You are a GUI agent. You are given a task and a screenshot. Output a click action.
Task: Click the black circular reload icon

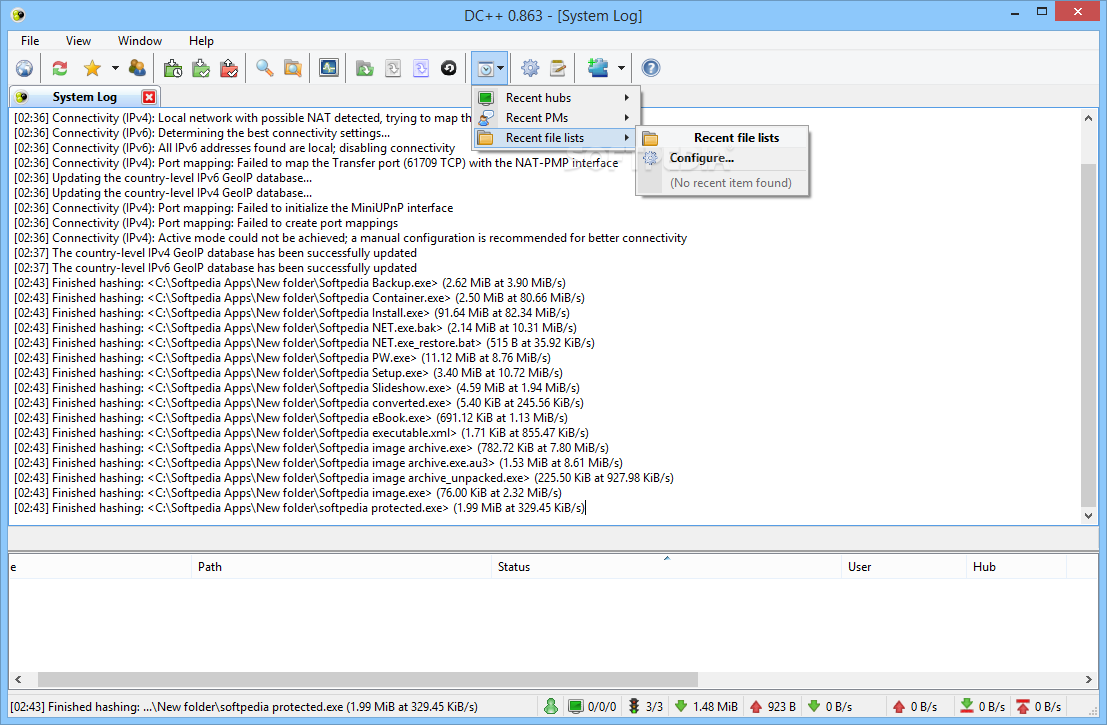(449, 68)
